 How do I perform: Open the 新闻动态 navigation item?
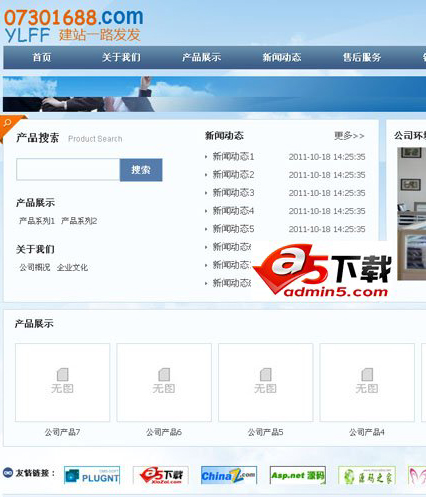(282, 57)
